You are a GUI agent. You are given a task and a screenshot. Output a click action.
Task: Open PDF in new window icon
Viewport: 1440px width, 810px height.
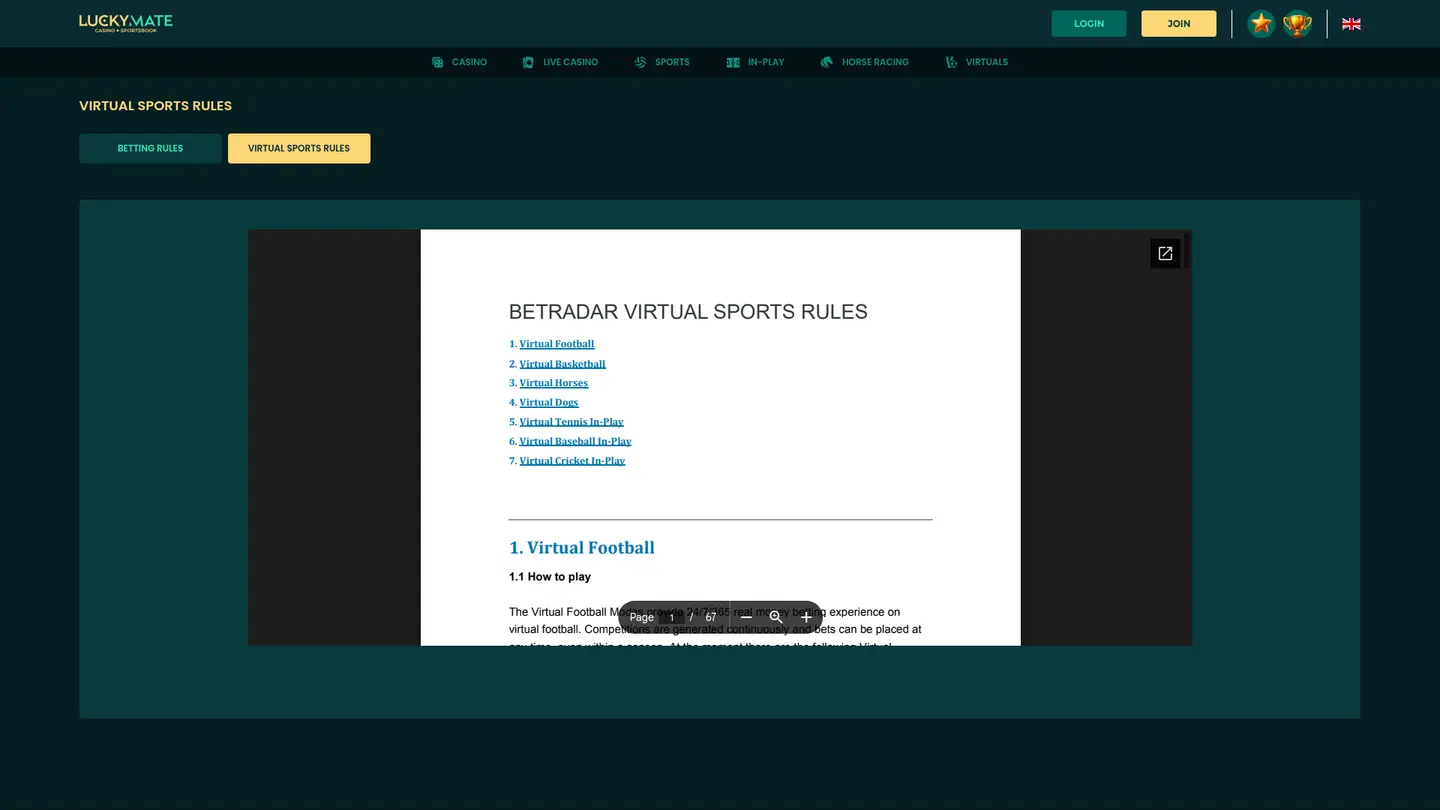point(1165,254)
